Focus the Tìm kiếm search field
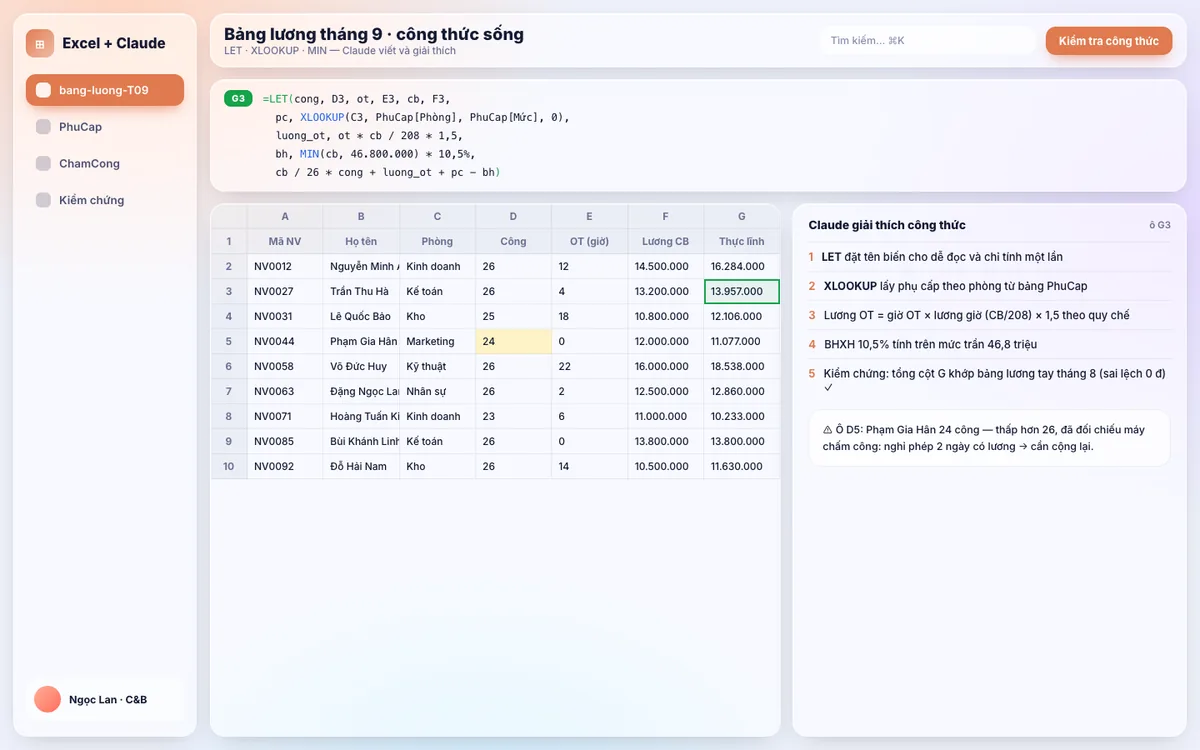 927,41
